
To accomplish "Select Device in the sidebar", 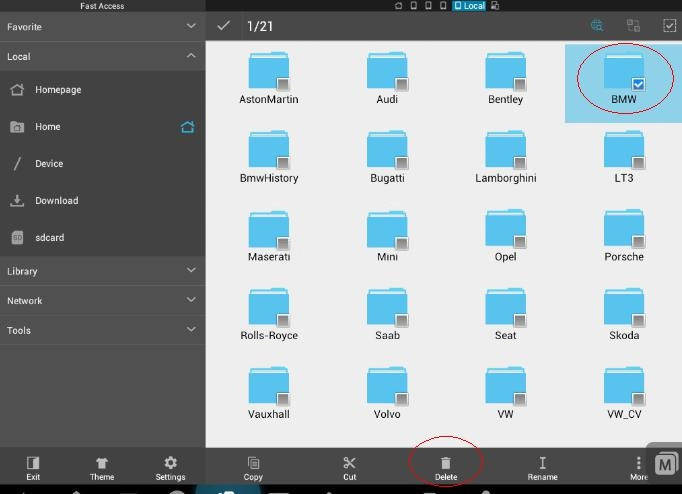I will click(x=102, y=164).
